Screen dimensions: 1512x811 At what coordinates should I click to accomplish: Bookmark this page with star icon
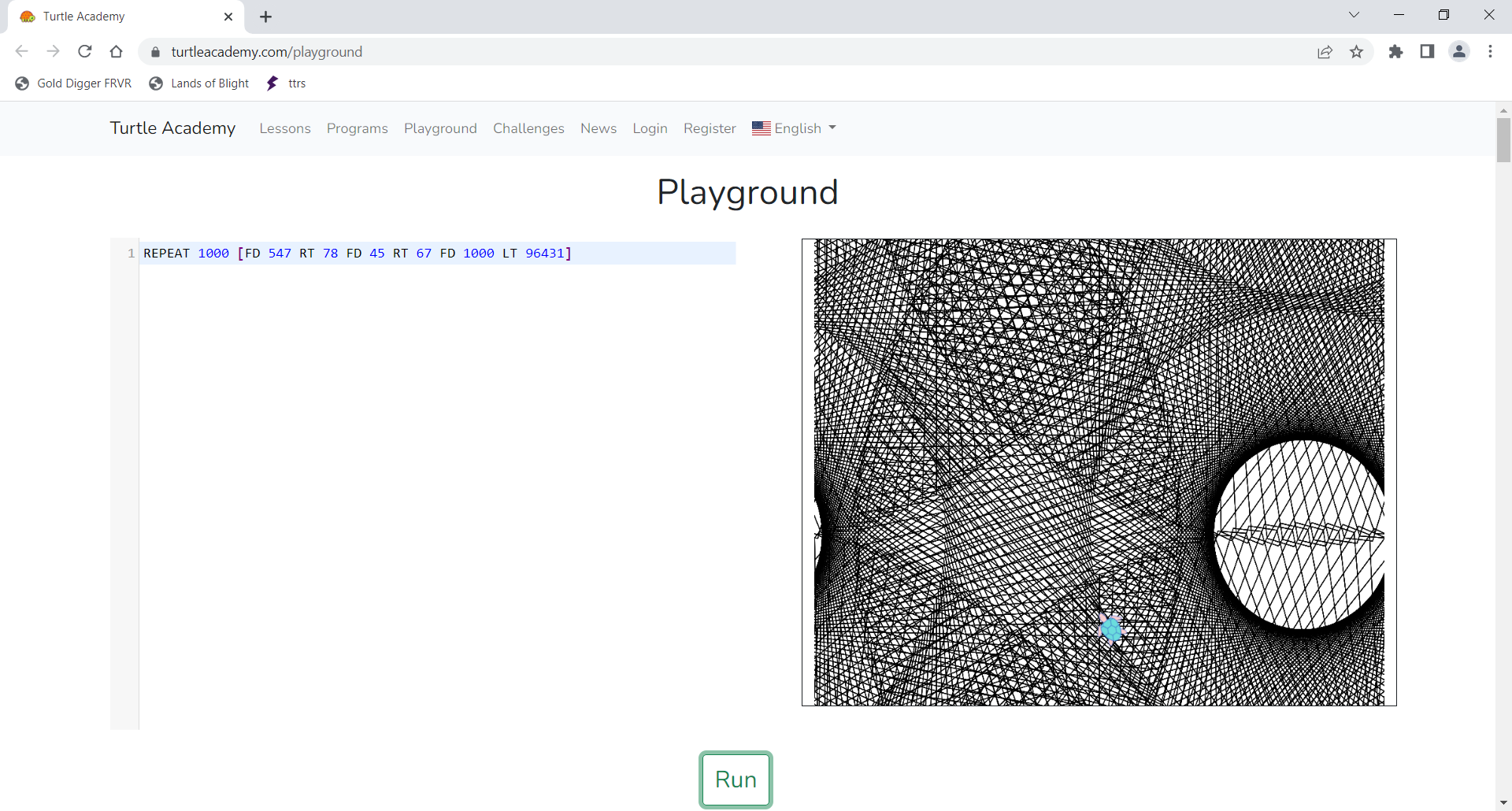(1356, 52)
